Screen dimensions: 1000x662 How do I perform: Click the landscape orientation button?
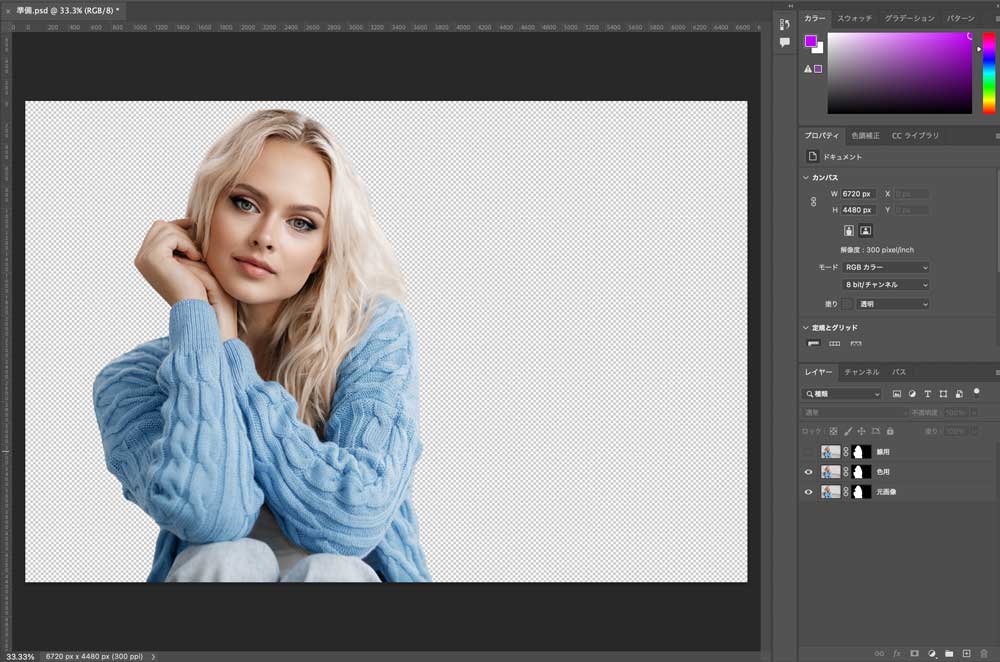pos(864,230)
